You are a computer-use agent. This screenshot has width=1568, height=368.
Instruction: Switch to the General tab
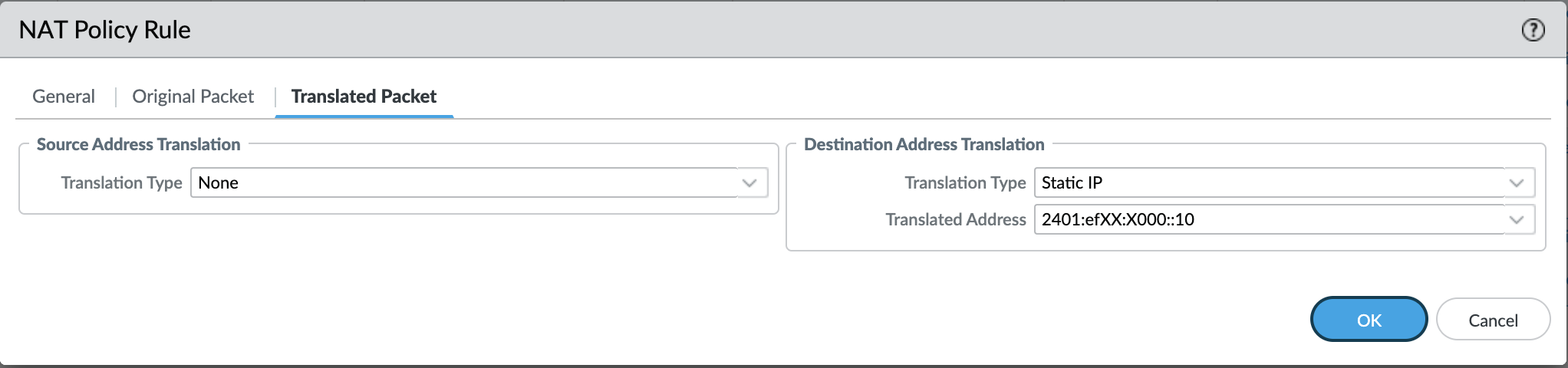click(x=64, y=97)
